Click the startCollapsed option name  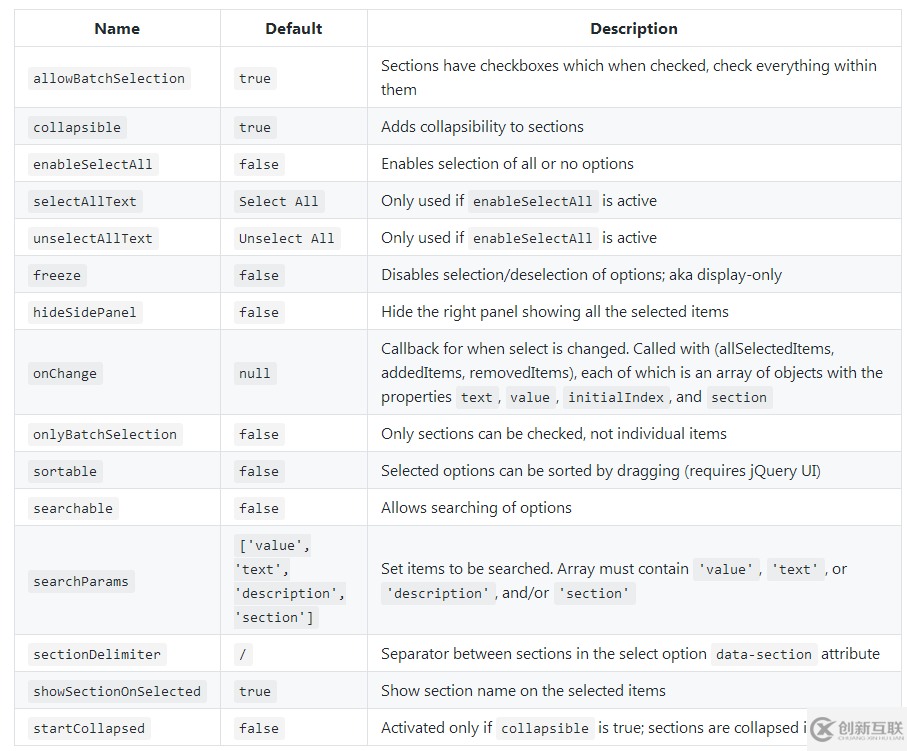click(x=89, y=728)
